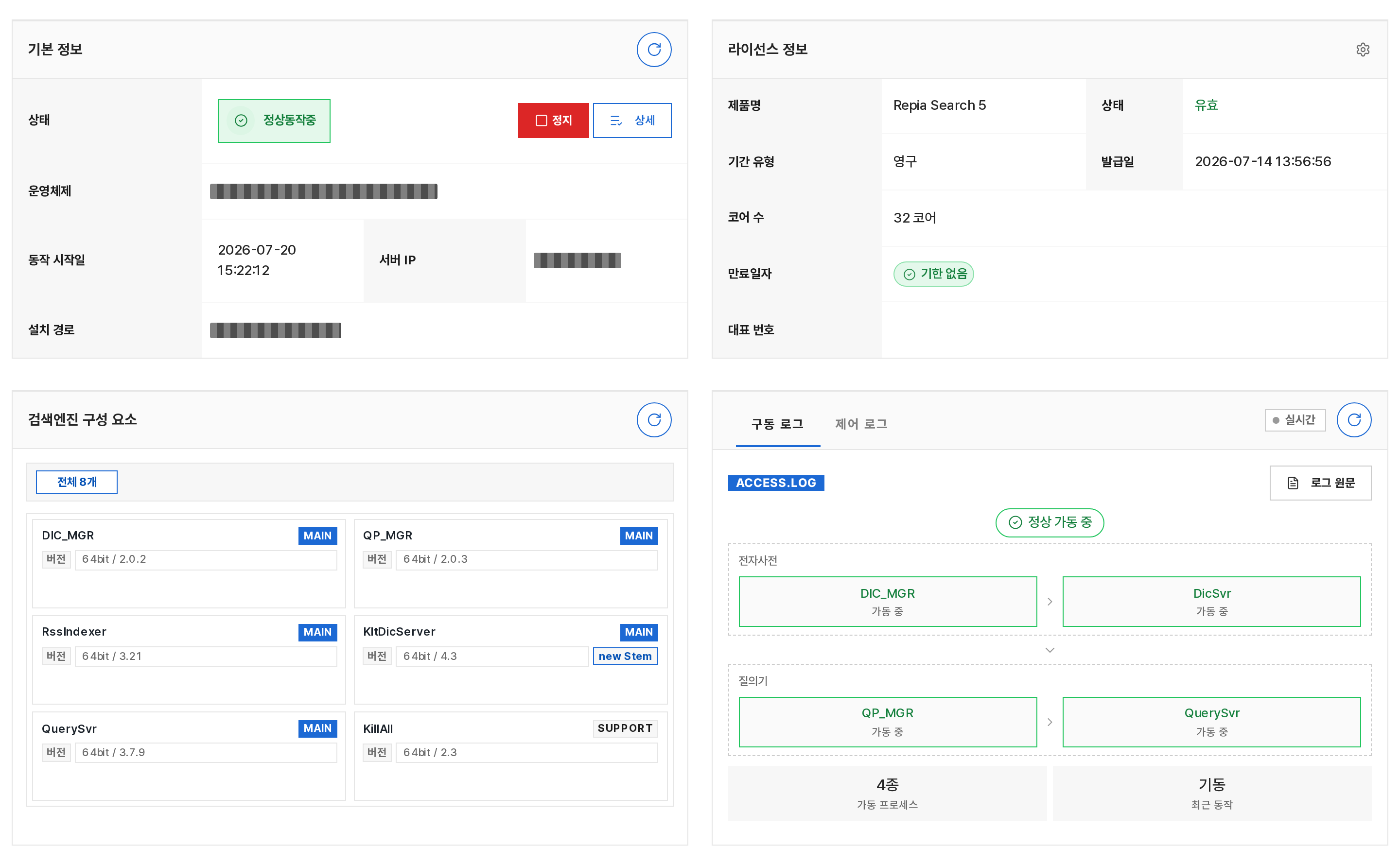Click the list icon on 상세 button

(x=616, y=121)
